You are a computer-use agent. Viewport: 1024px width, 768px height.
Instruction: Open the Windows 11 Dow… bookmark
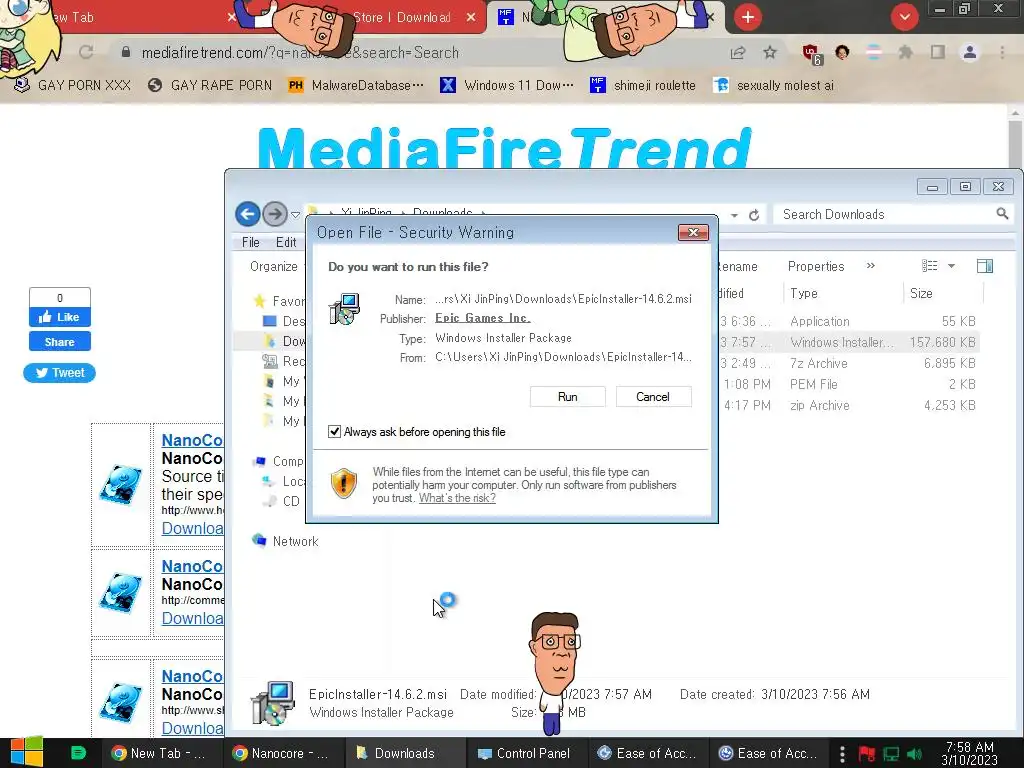click(x=507, y=86)
